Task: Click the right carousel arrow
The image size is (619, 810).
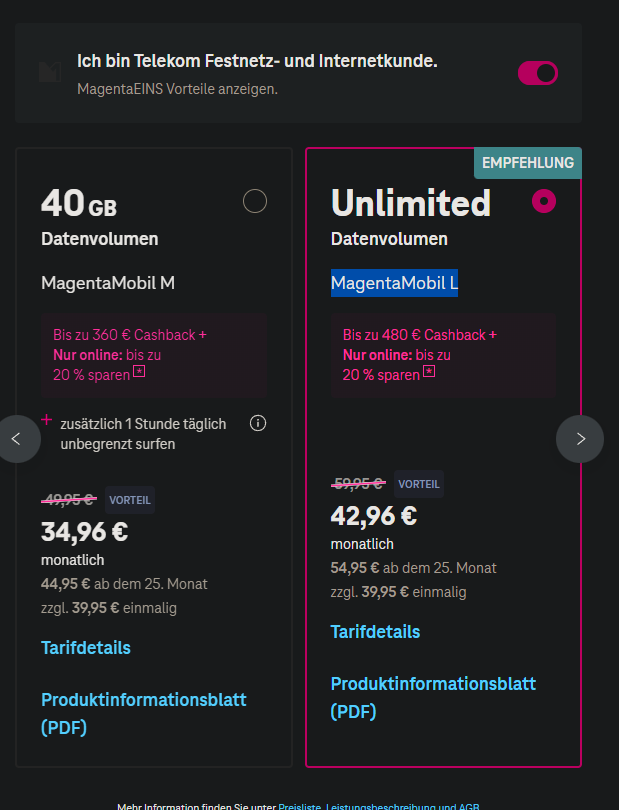Action: click(580, 439)
